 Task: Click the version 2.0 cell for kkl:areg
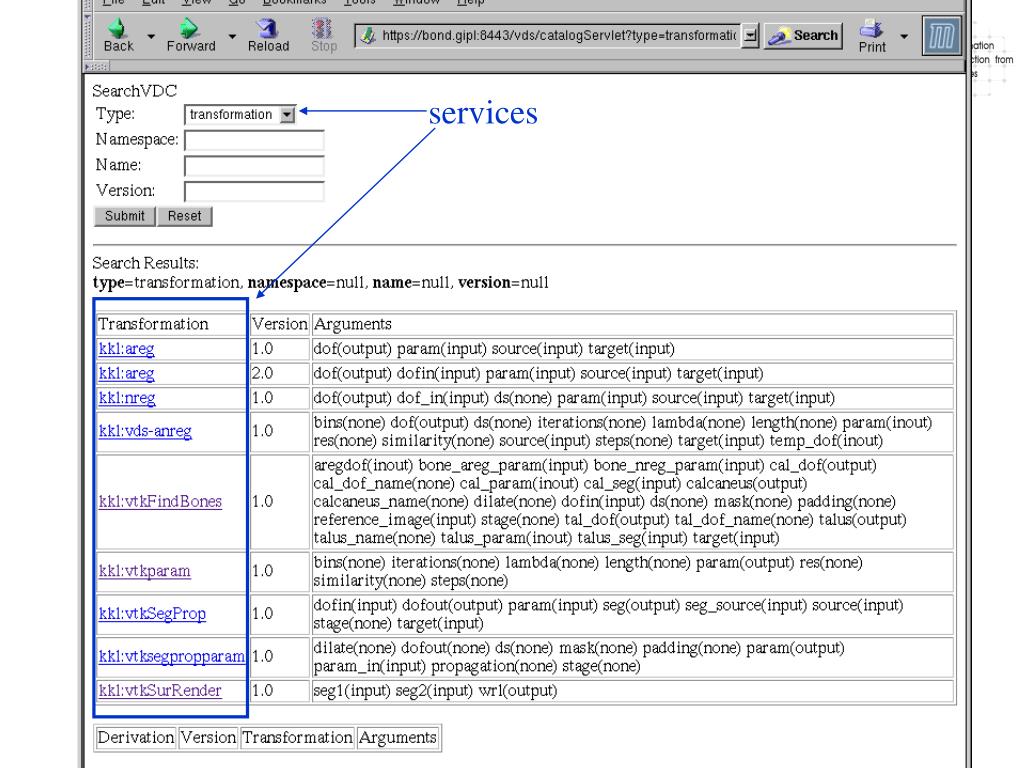click(280, 374)
